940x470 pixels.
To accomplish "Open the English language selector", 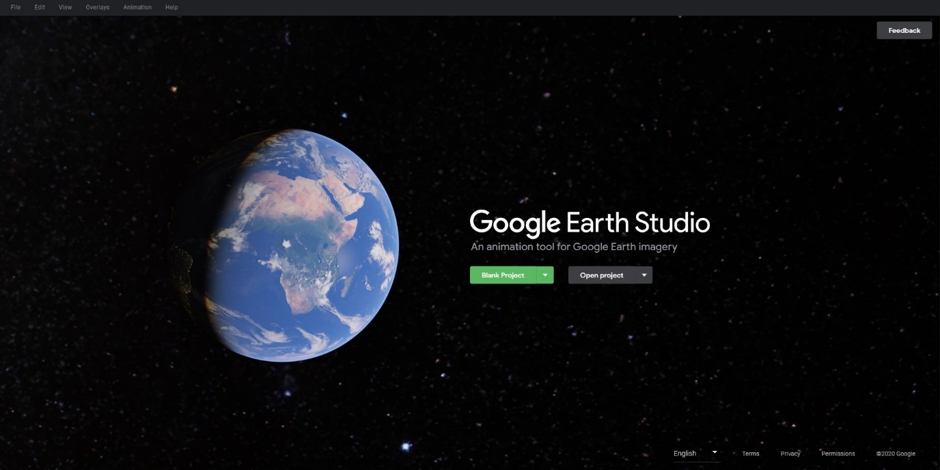I will click(x=695, y=453).
